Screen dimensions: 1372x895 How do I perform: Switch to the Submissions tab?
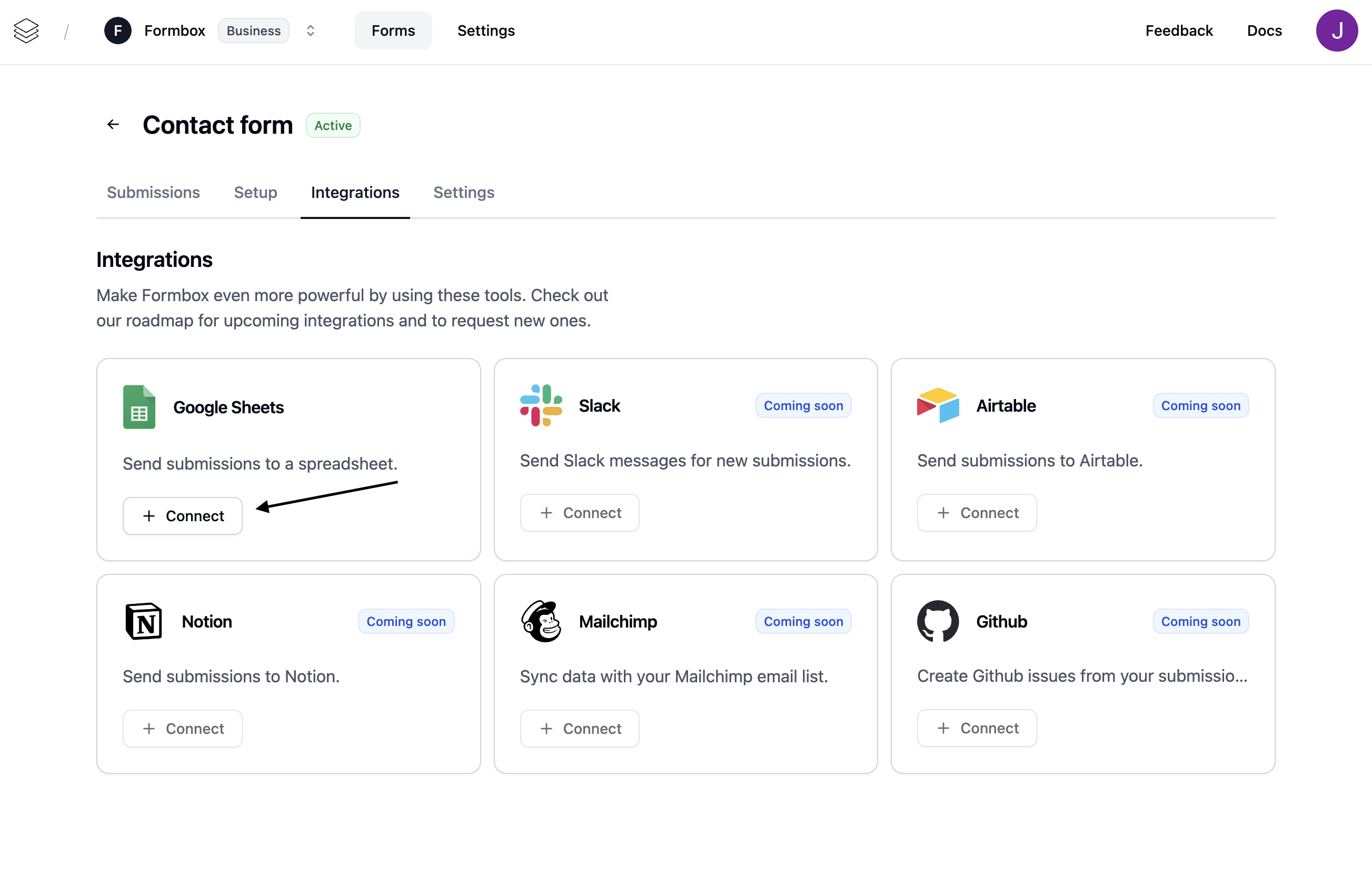coord(153,193)
